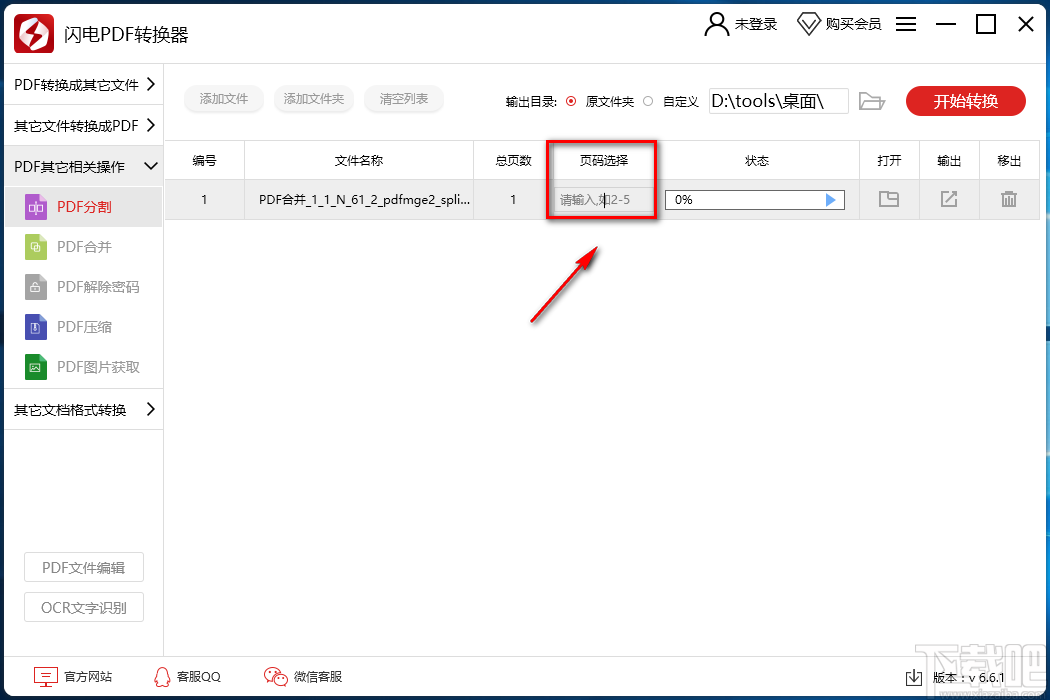Open the hamburger menu in the title bar

click(905, 24)
